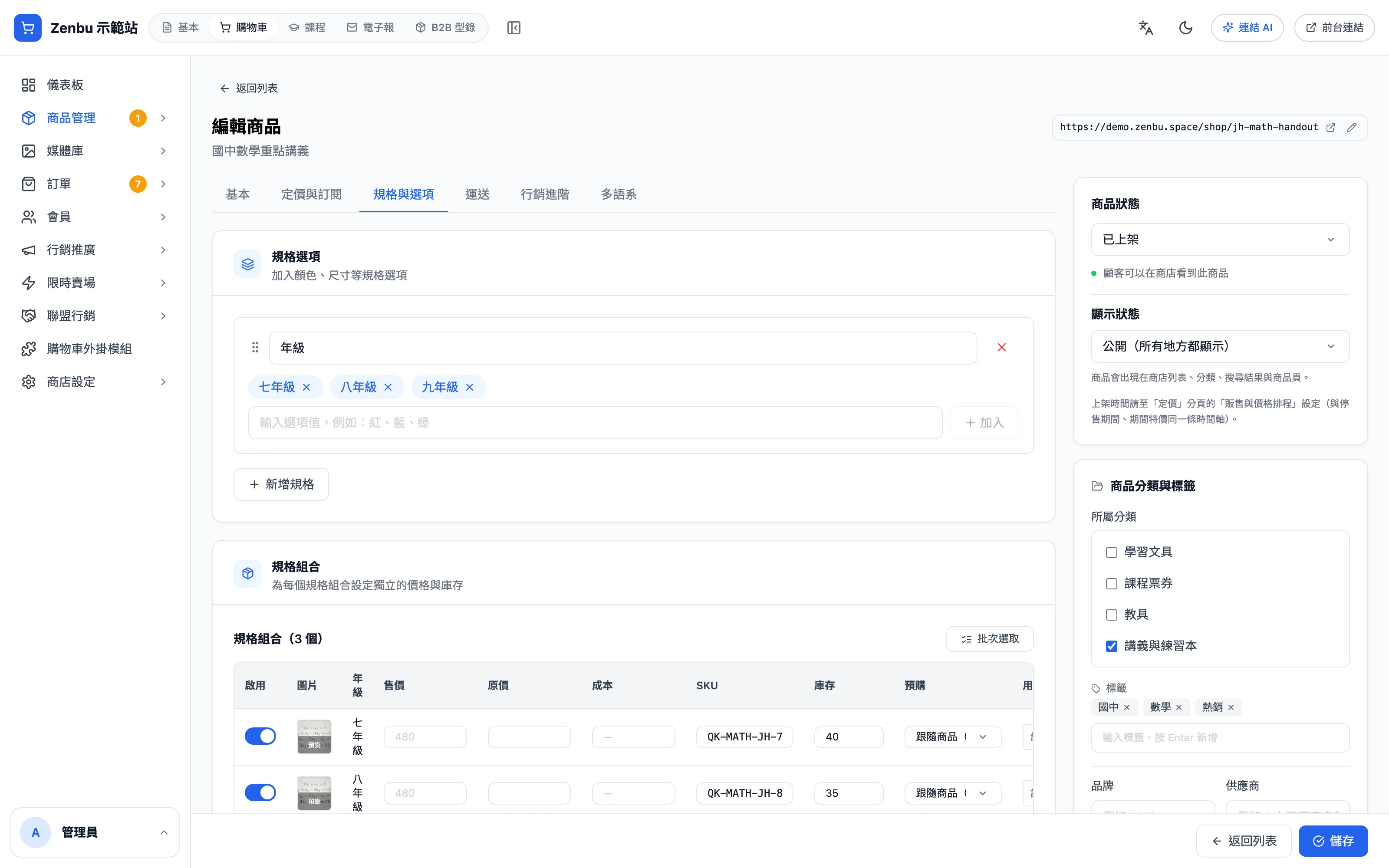Viewport: 1389px width, 868px height.
Task: Check the 課程票券 category
Action: click(x=1111, y=584)
